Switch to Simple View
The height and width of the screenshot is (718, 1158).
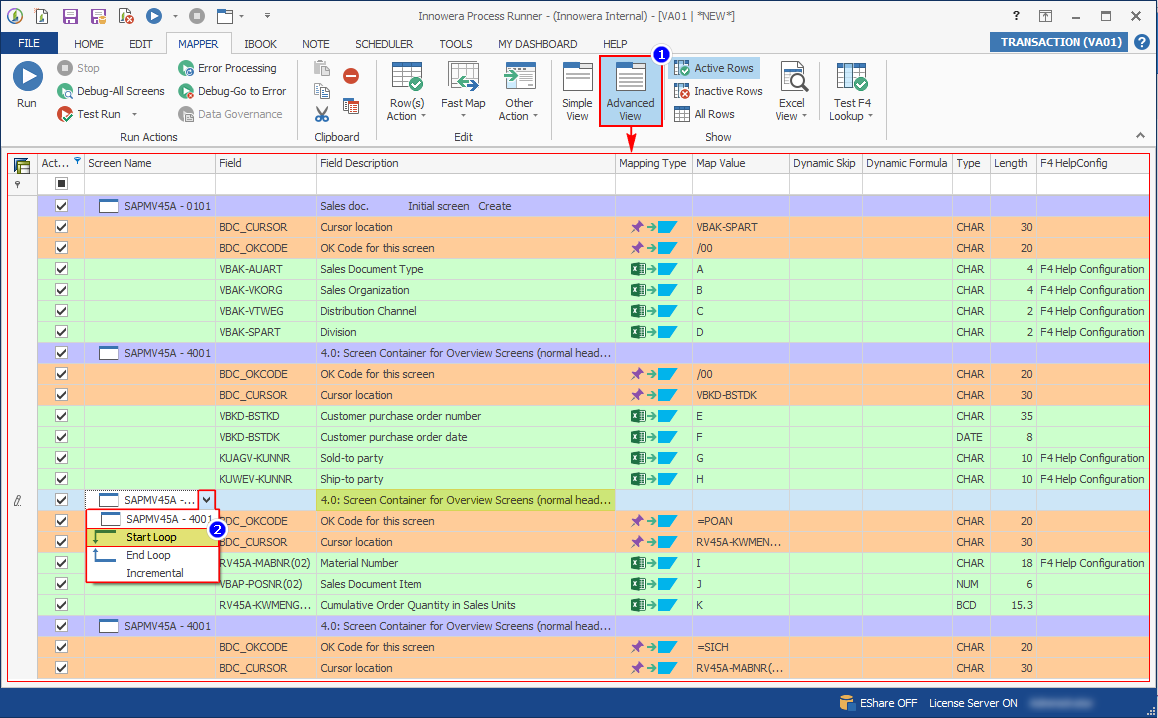[x=577, y=91]
